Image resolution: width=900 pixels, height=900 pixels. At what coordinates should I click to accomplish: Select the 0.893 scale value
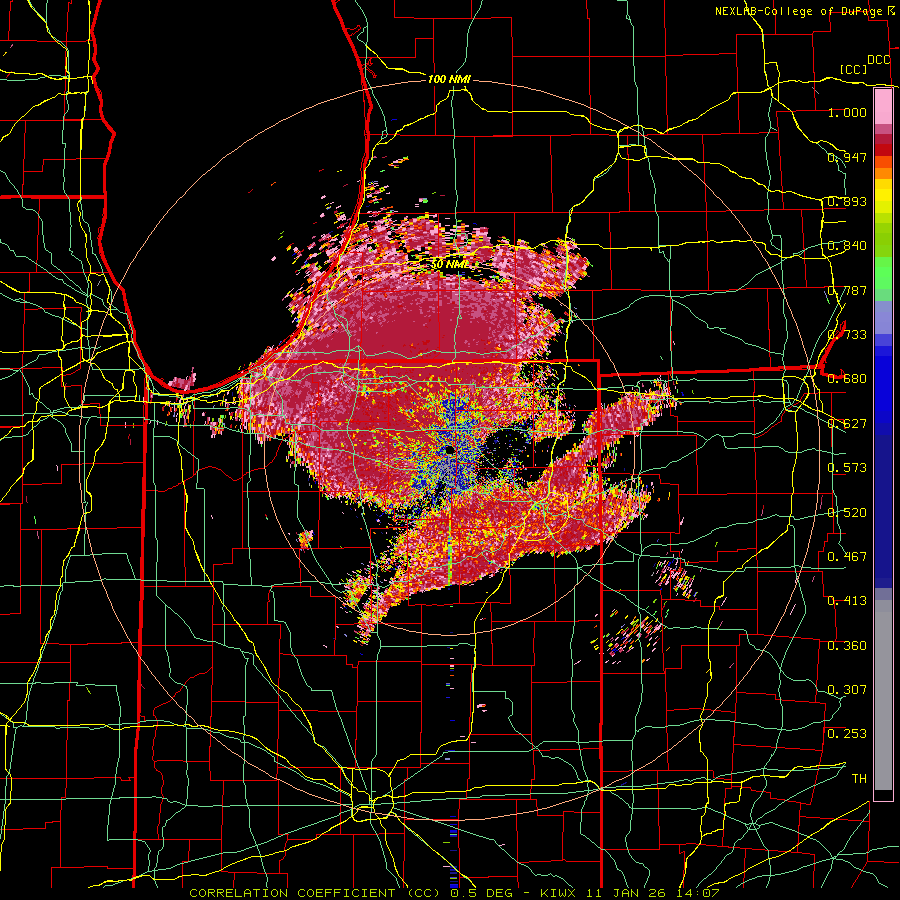(x=847, y=201)
